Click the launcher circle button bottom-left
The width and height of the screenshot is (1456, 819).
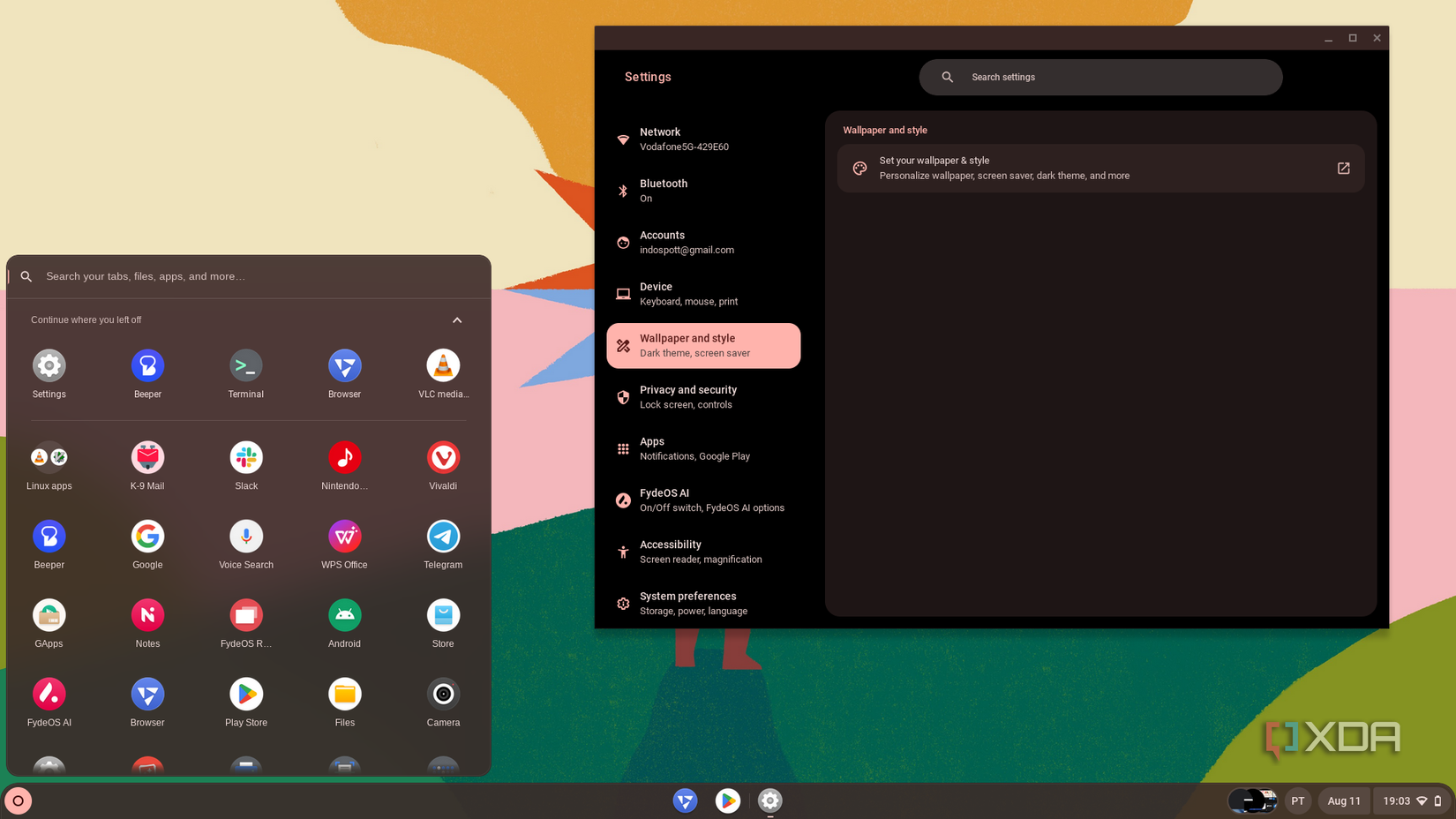click(x=18, y=800)
